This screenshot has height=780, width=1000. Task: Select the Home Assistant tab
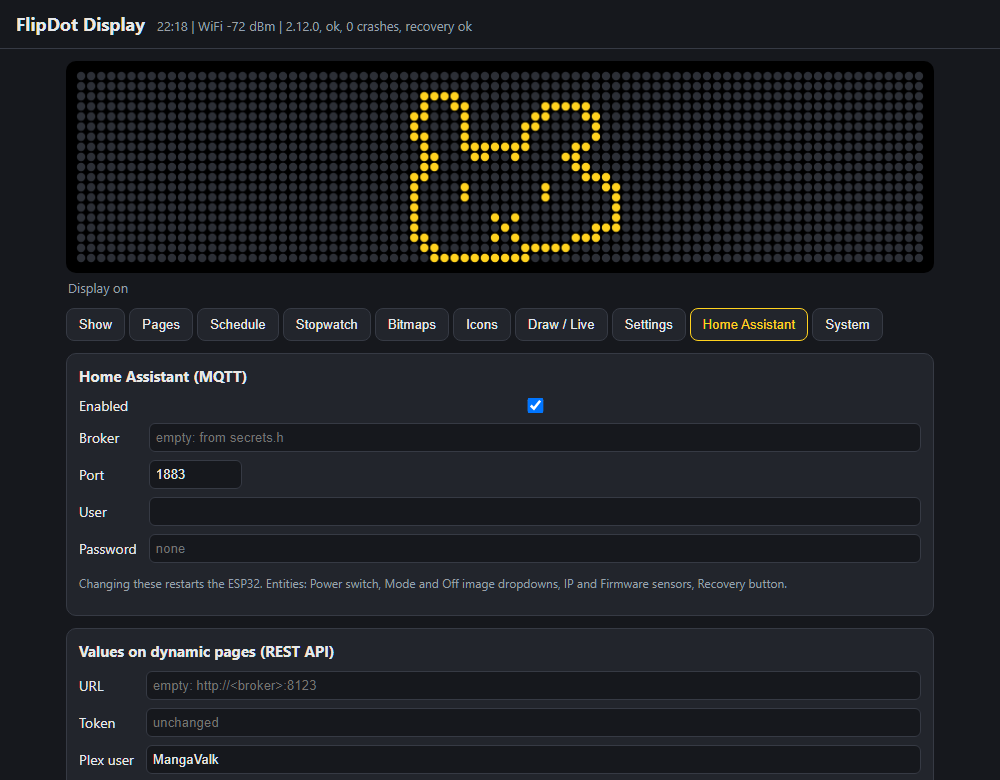(749, 325)
